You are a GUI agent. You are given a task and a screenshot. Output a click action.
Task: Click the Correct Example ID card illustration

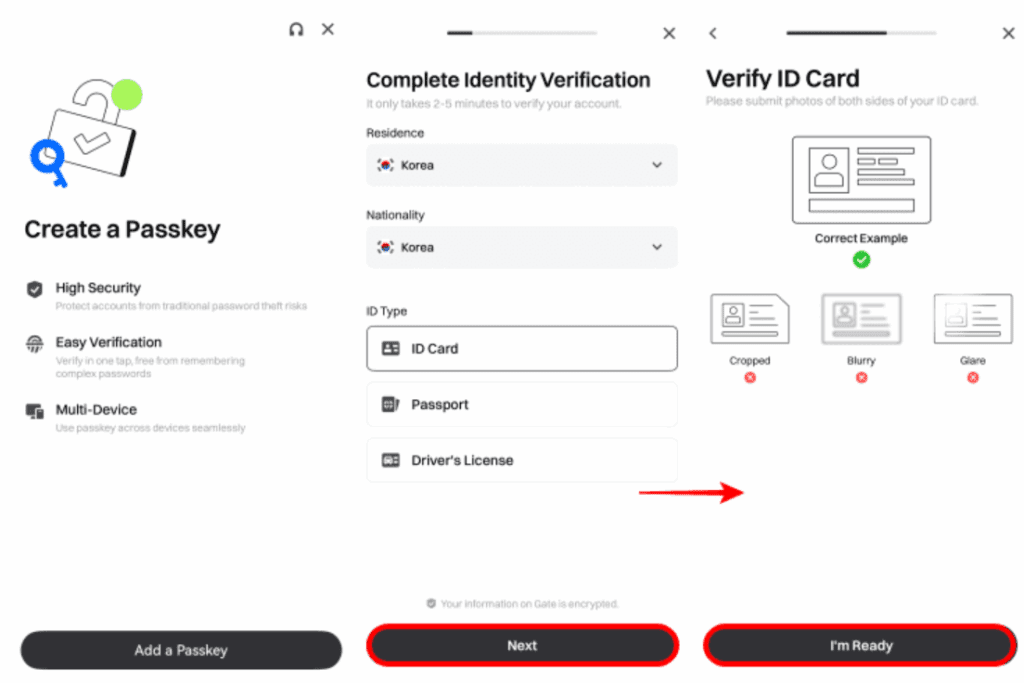(861, 180)
